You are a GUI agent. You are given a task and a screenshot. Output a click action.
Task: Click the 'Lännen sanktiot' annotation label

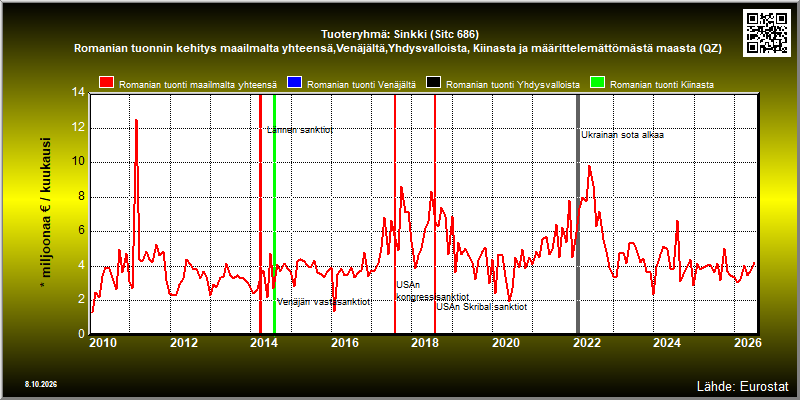tap(300, 130)
